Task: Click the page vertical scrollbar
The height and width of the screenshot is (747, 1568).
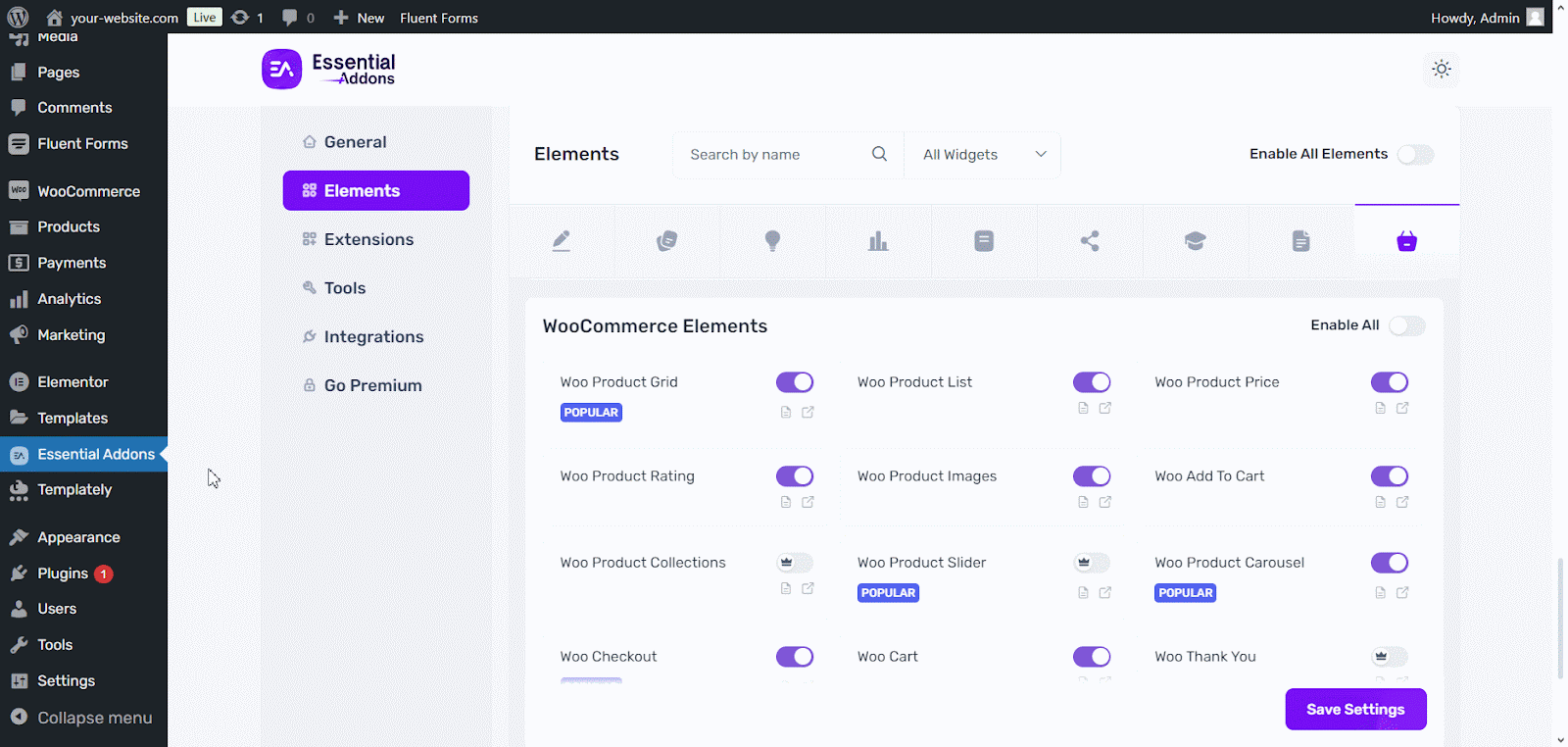Action: (1560, 618)
